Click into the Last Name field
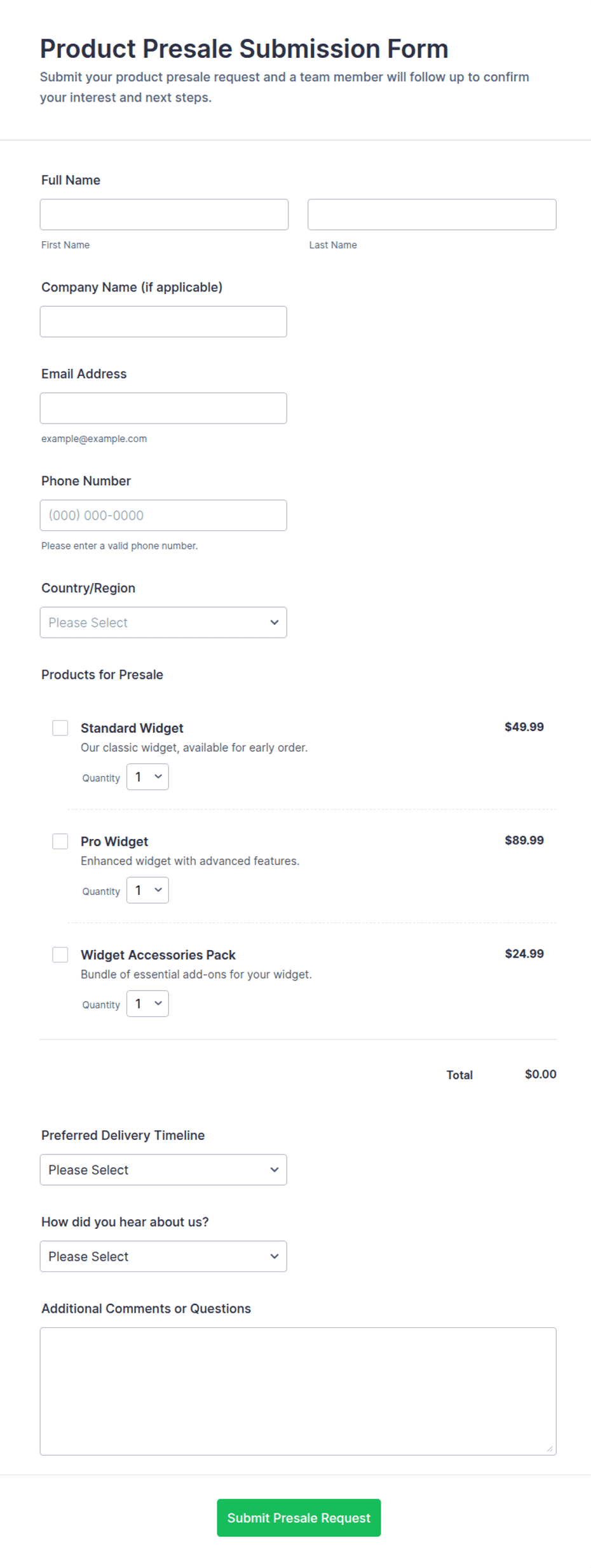 pyautogui.click(x=432, y=215)
